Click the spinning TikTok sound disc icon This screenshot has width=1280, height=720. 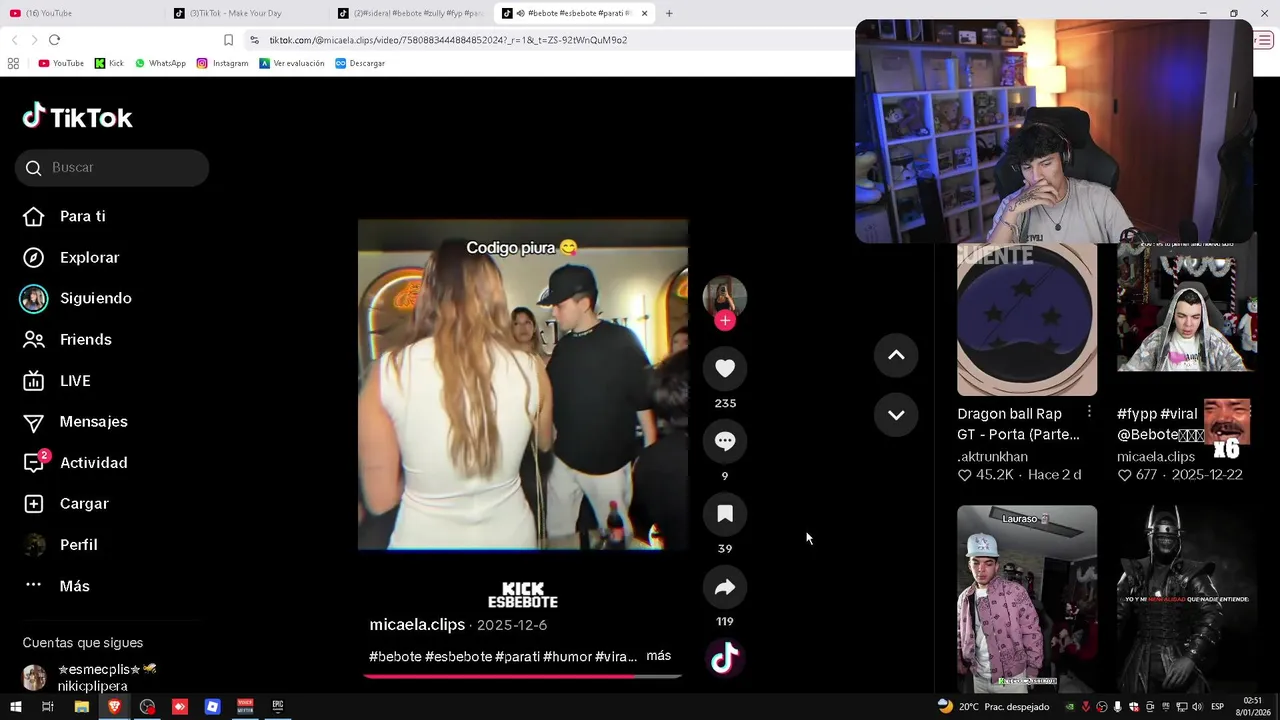pyautogui.click(x=725, y=658)
